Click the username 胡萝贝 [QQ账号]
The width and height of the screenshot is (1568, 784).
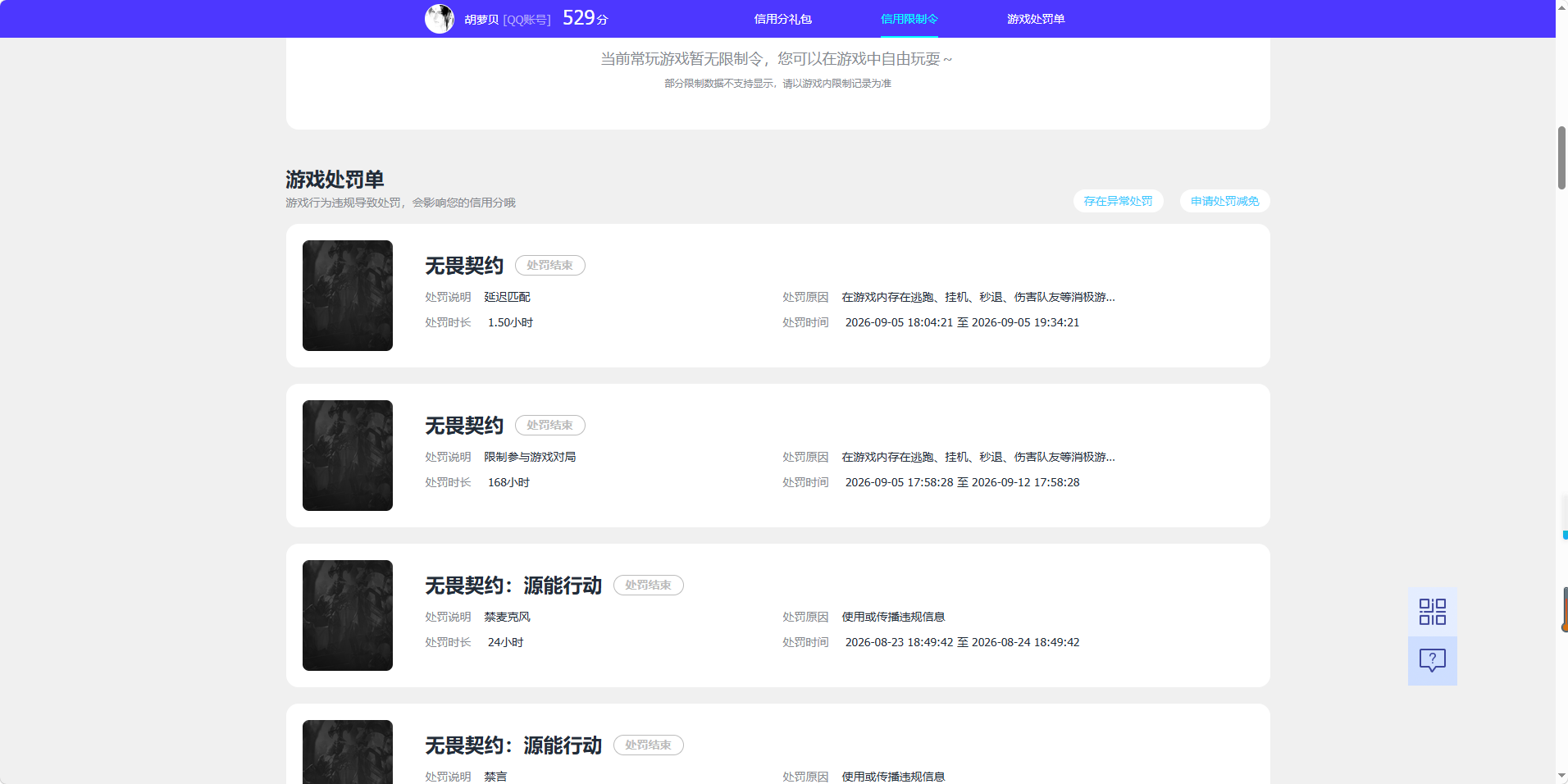tap(508, 19)
